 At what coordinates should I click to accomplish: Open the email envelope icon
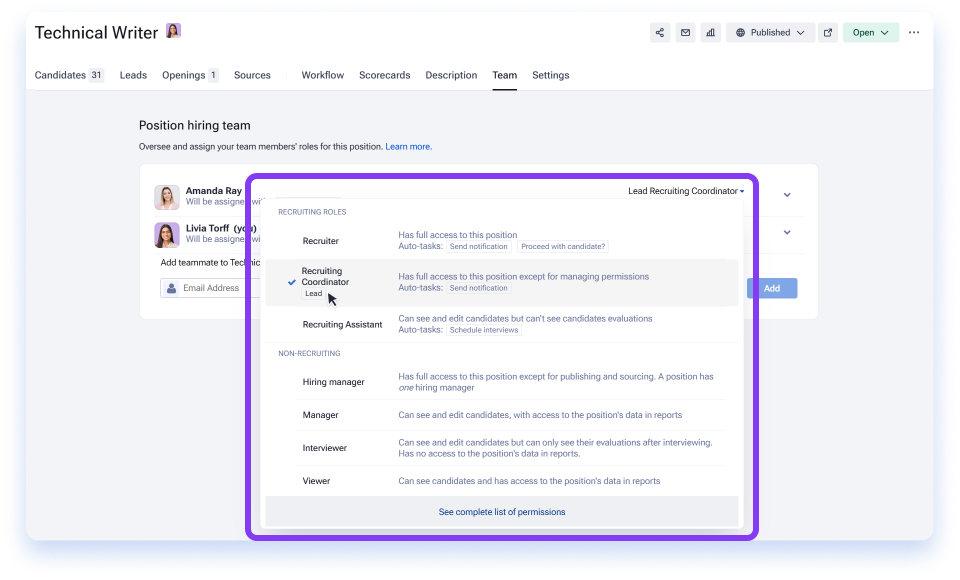point(685,32)
